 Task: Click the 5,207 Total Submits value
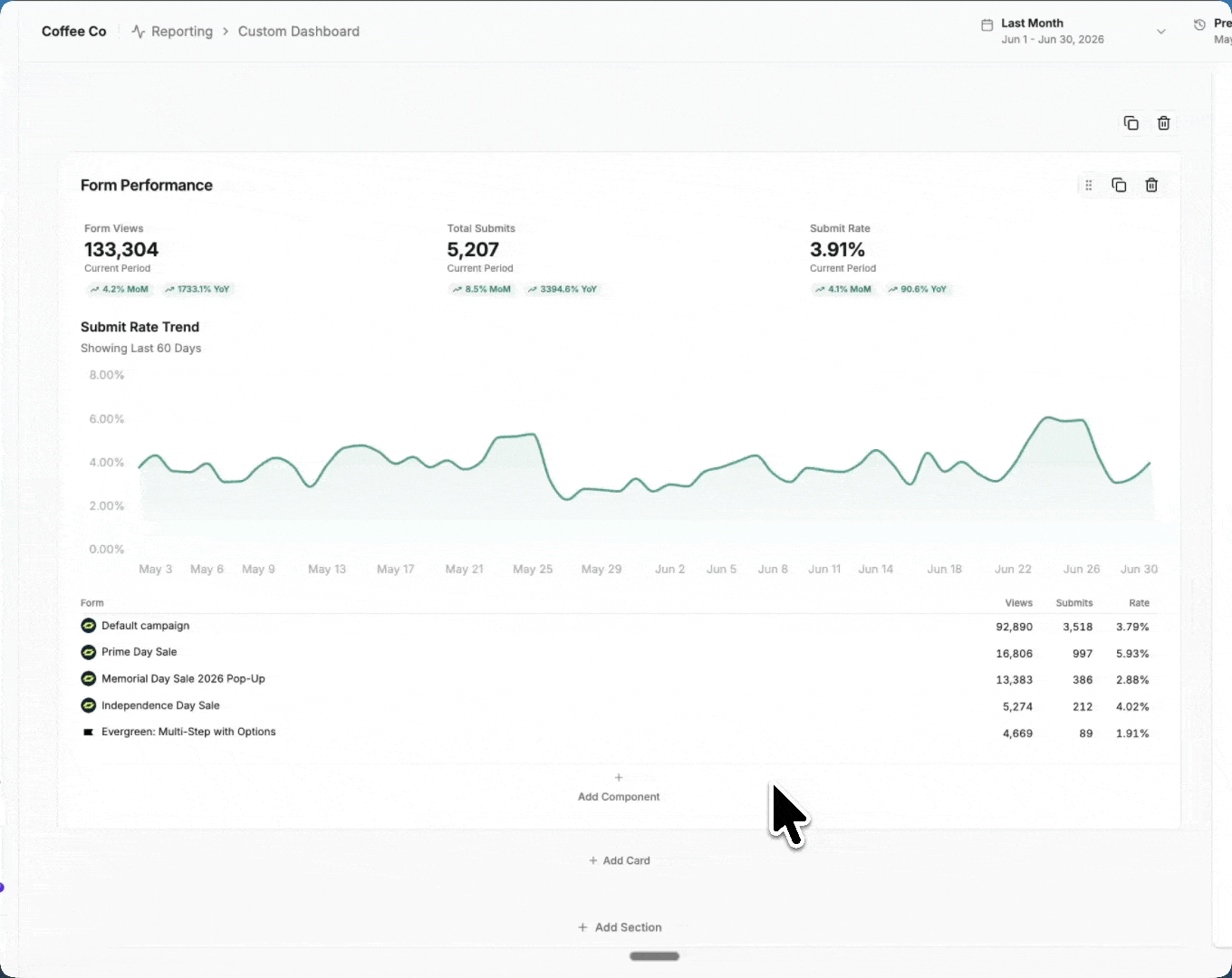tap(473, 249)
